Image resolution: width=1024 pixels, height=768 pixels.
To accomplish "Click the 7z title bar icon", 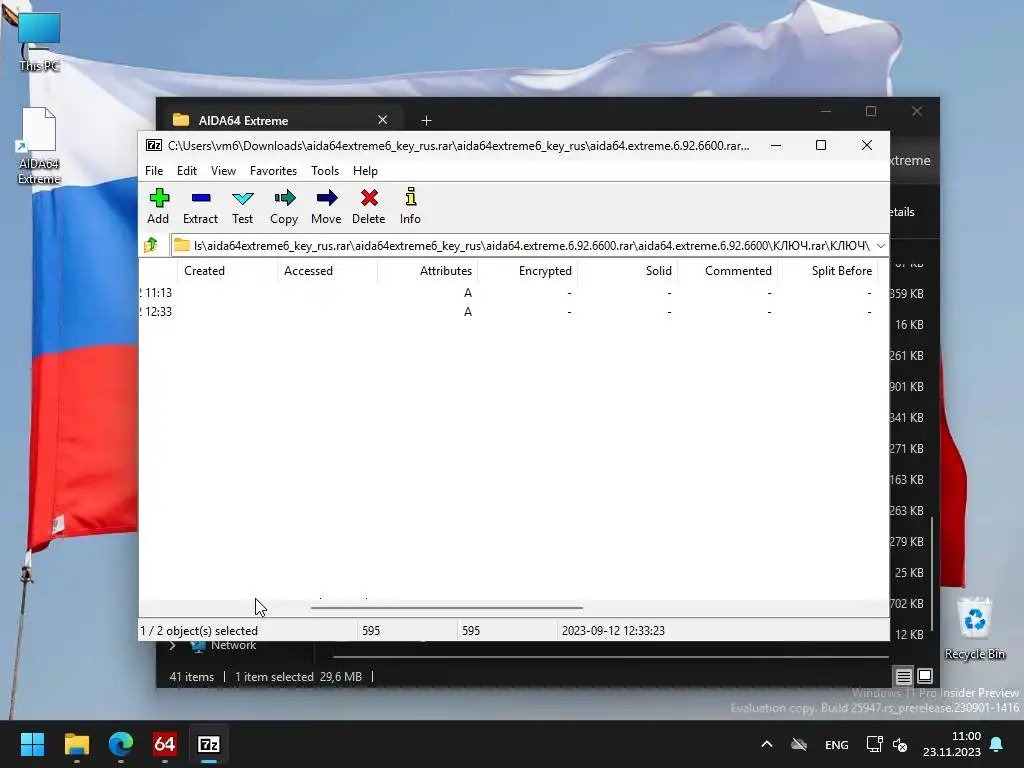I will [x=154, y=146].
